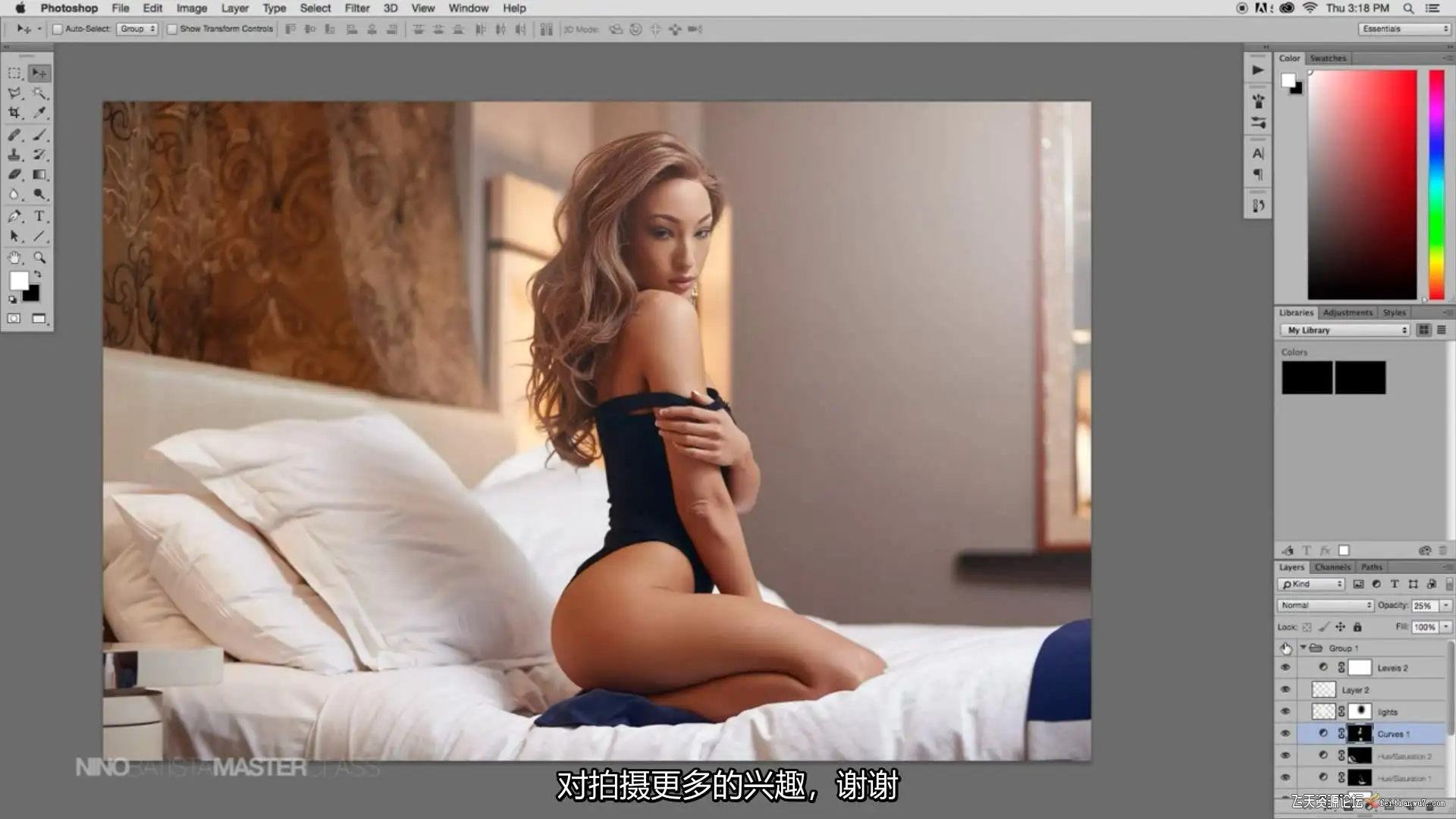The width and height of the screenshot is (1456, 819).
Task: Open the Filter menu
Action: 357,8
